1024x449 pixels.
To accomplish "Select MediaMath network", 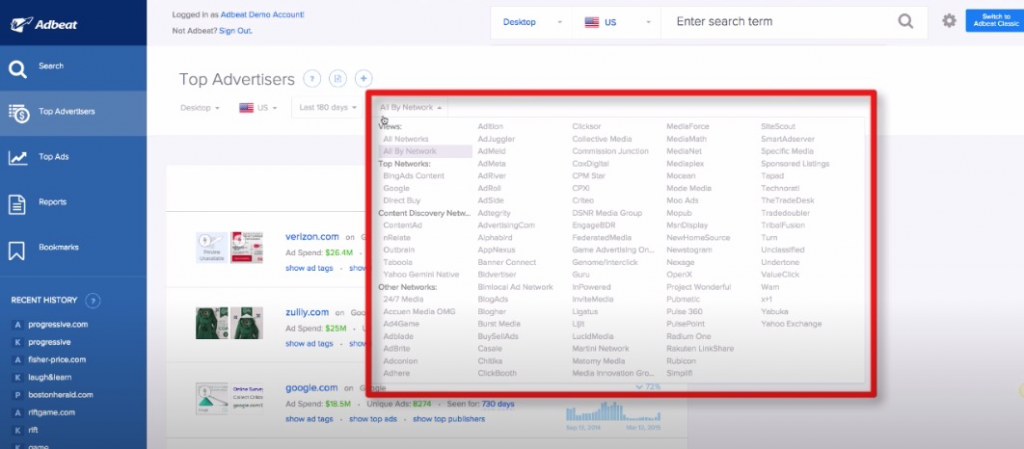I will click(x=686, y=139).
